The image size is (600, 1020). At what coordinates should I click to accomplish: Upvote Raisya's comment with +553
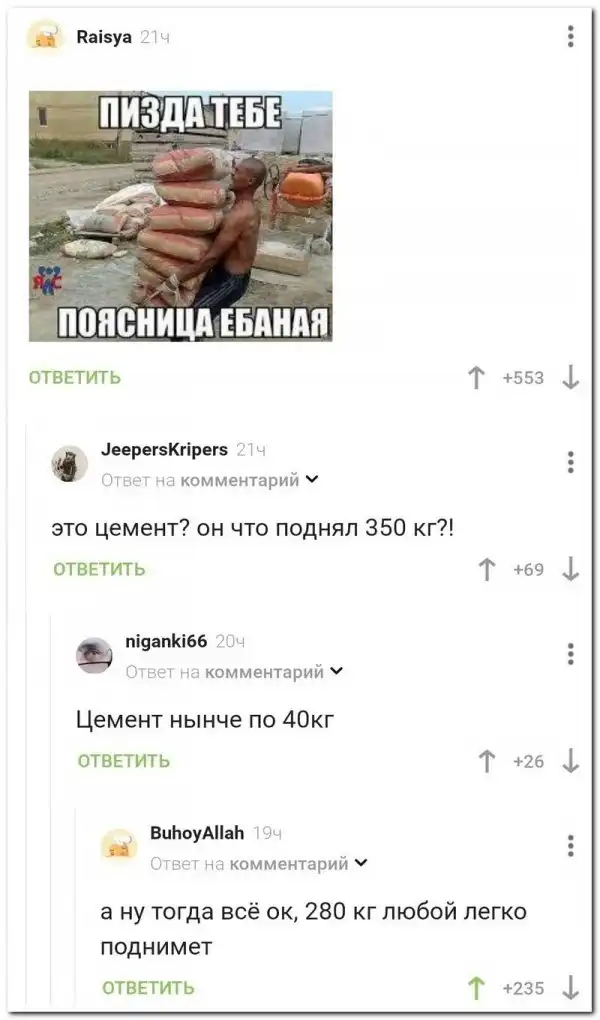[476, 377]
